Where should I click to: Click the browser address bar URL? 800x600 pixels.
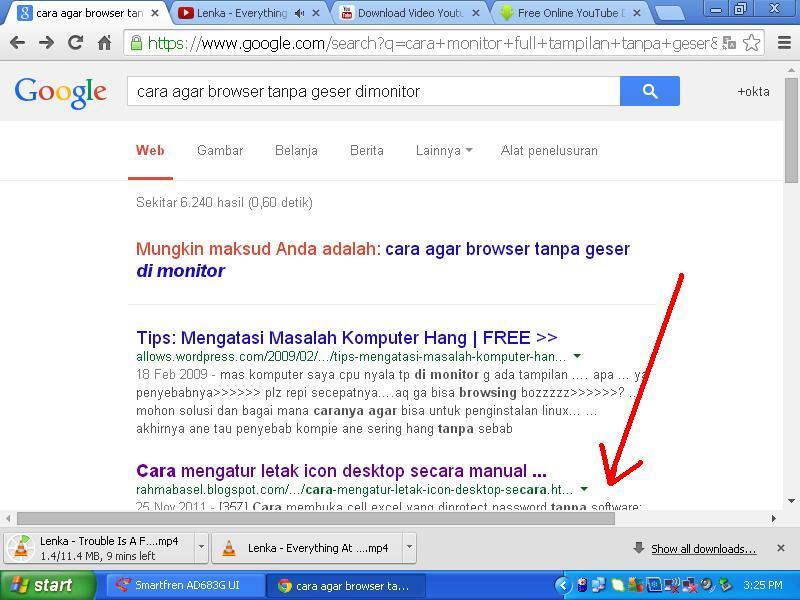(x=432, y=43)
